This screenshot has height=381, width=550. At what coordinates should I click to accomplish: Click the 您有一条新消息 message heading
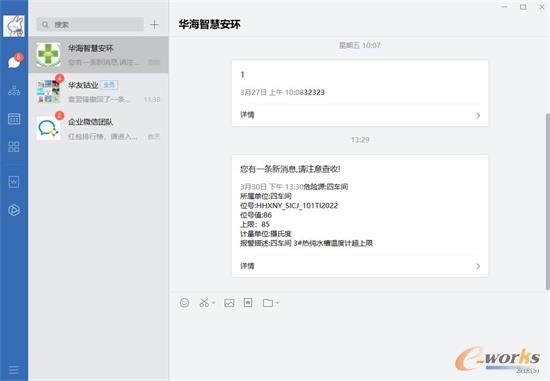tap(290, 169)
